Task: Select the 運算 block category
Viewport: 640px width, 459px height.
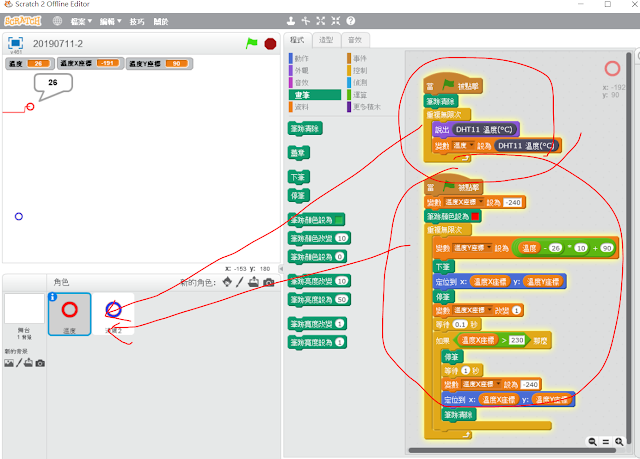Action: (x=360, y=95)
